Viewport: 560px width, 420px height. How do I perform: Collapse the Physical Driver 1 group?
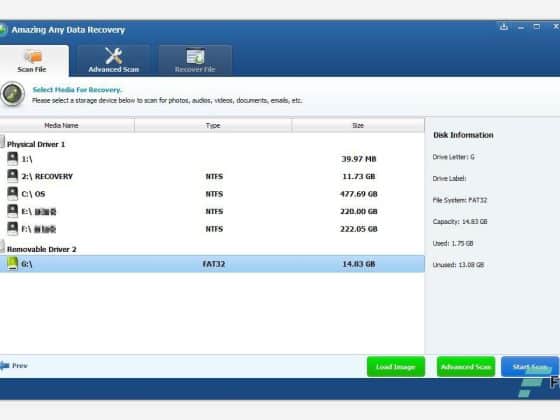click(x=2, y=141)
